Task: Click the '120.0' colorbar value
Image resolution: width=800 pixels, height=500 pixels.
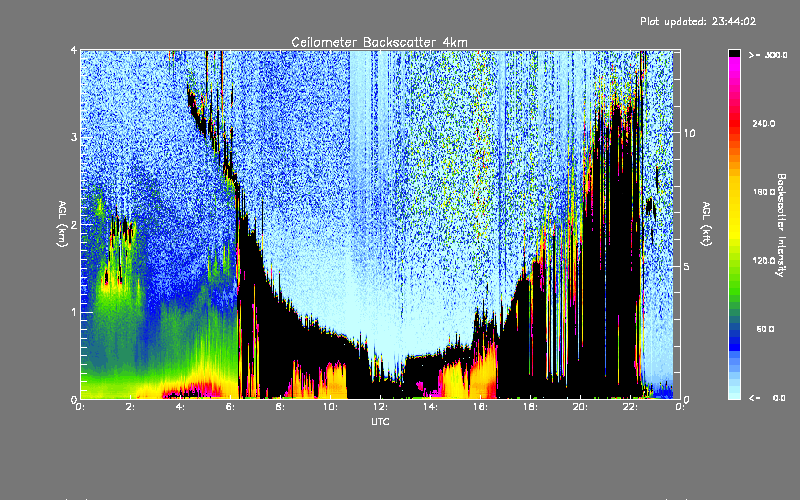Action: coord(764,260)
